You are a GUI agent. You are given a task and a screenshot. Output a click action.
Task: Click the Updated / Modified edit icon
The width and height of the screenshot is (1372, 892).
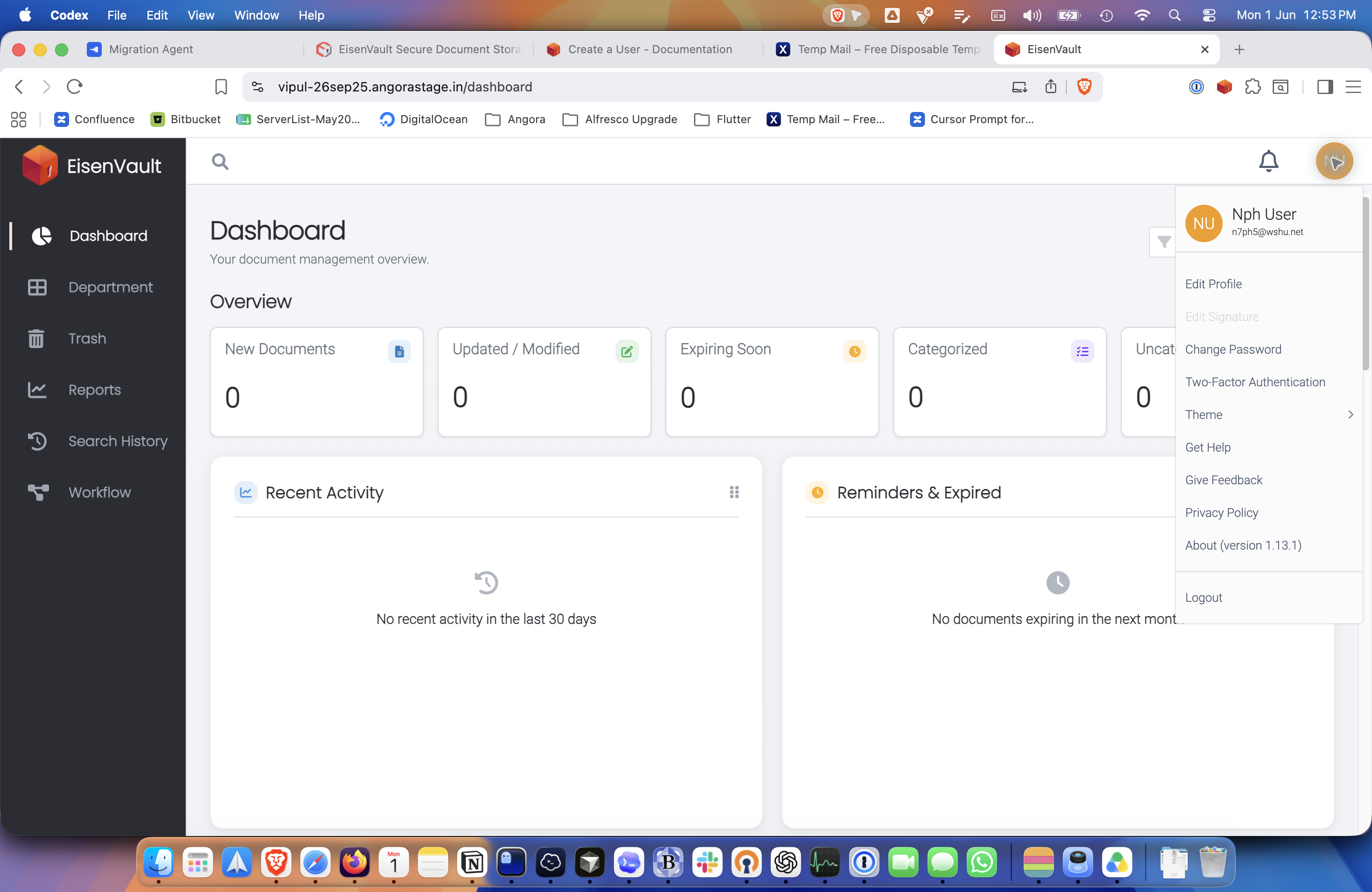point(627,351)
